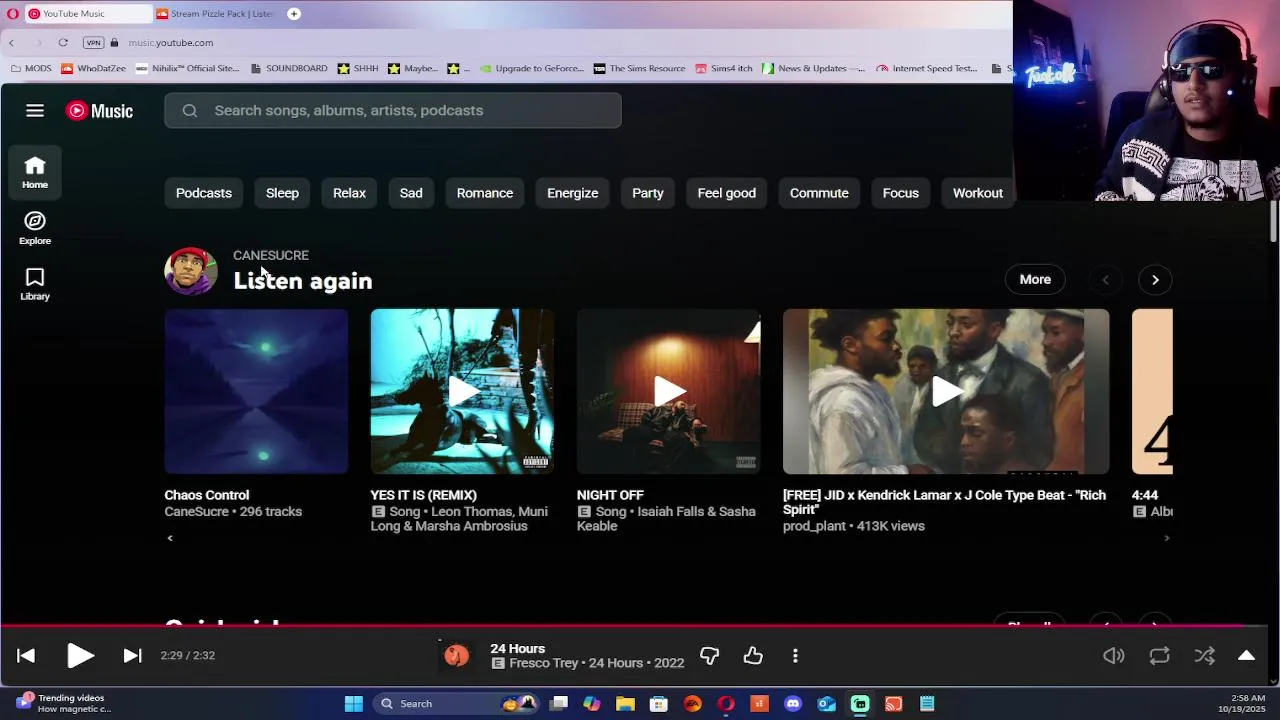Viewport: 1280px width, 720px height.
Task: Click the YouTube Music logo
Action: 99,111
